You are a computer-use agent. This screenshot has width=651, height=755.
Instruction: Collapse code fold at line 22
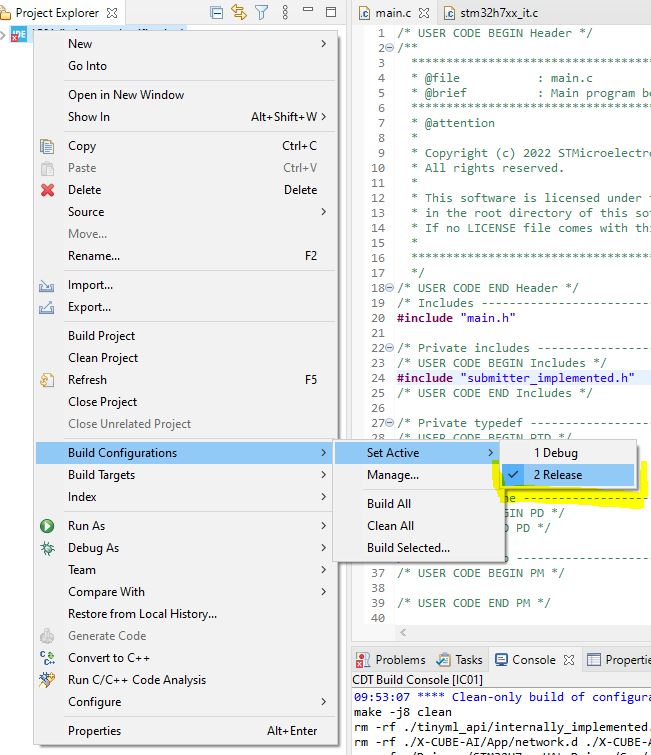pyautogui.click(x=390, y=348)
